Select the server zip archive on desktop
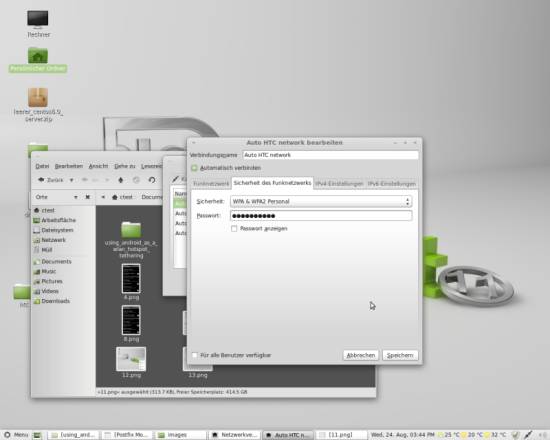Image resolution: width=550 pixels, height=440 pixels. click(38, 105)
